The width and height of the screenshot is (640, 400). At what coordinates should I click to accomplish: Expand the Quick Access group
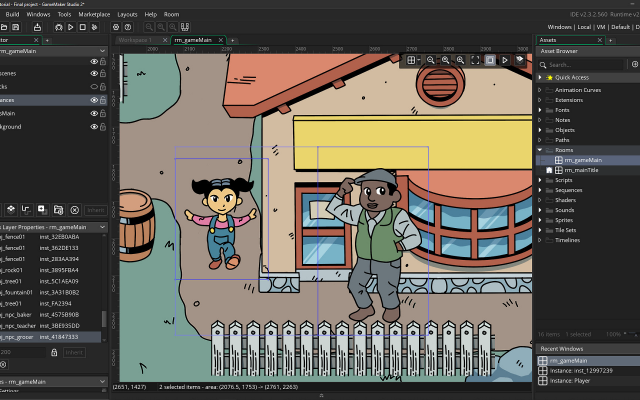[540, 77]
